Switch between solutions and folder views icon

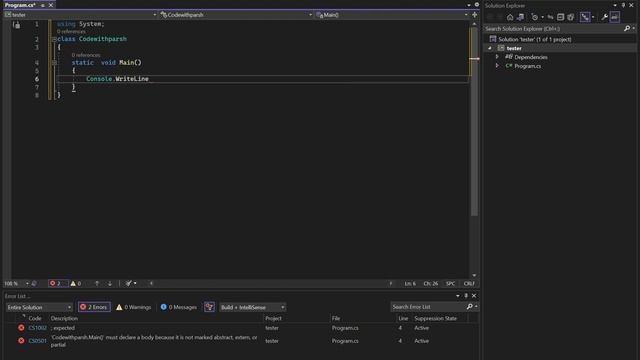coord(520,17)
